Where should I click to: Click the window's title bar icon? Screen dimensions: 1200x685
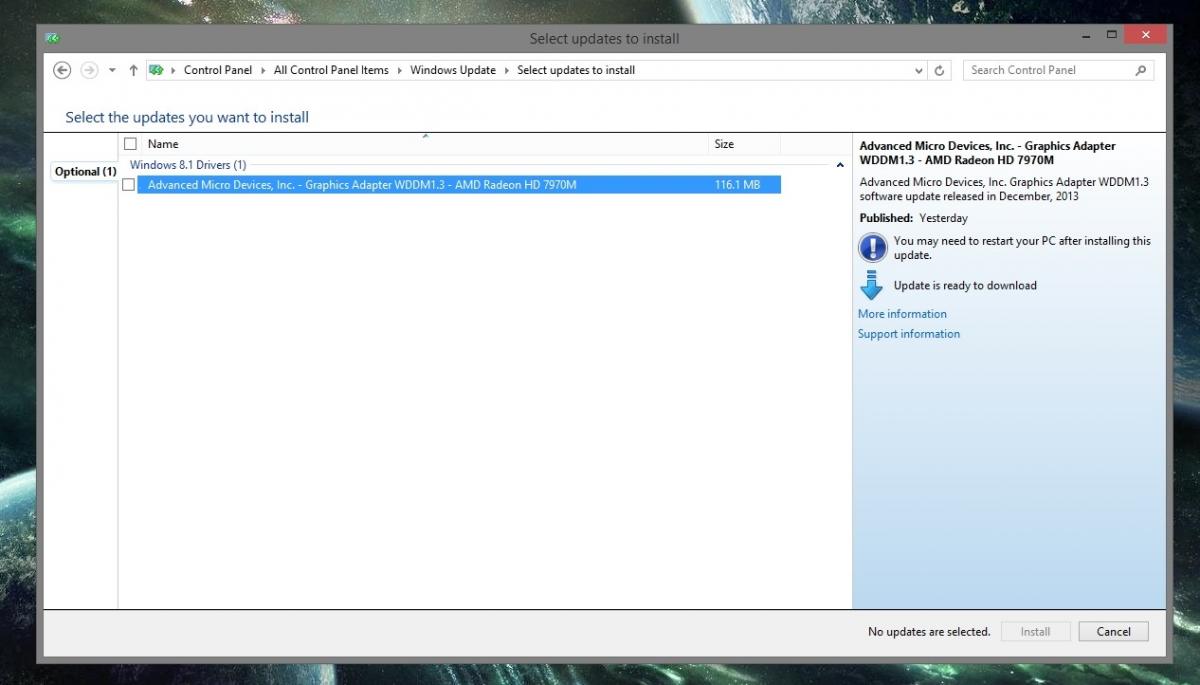coord(53,39)
